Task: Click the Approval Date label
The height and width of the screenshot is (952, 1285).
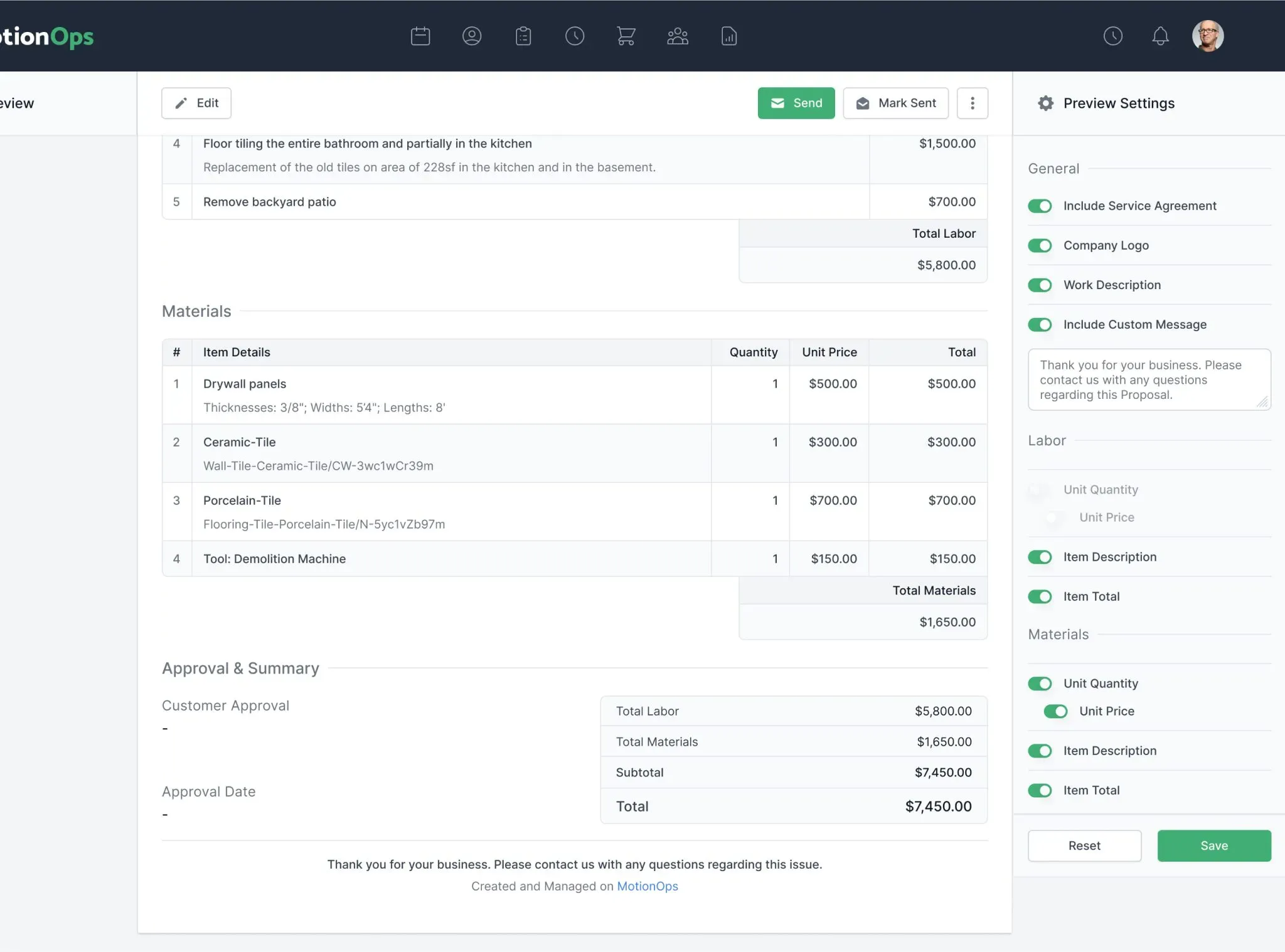Action: pyautogui.click(x=208, y=791)
